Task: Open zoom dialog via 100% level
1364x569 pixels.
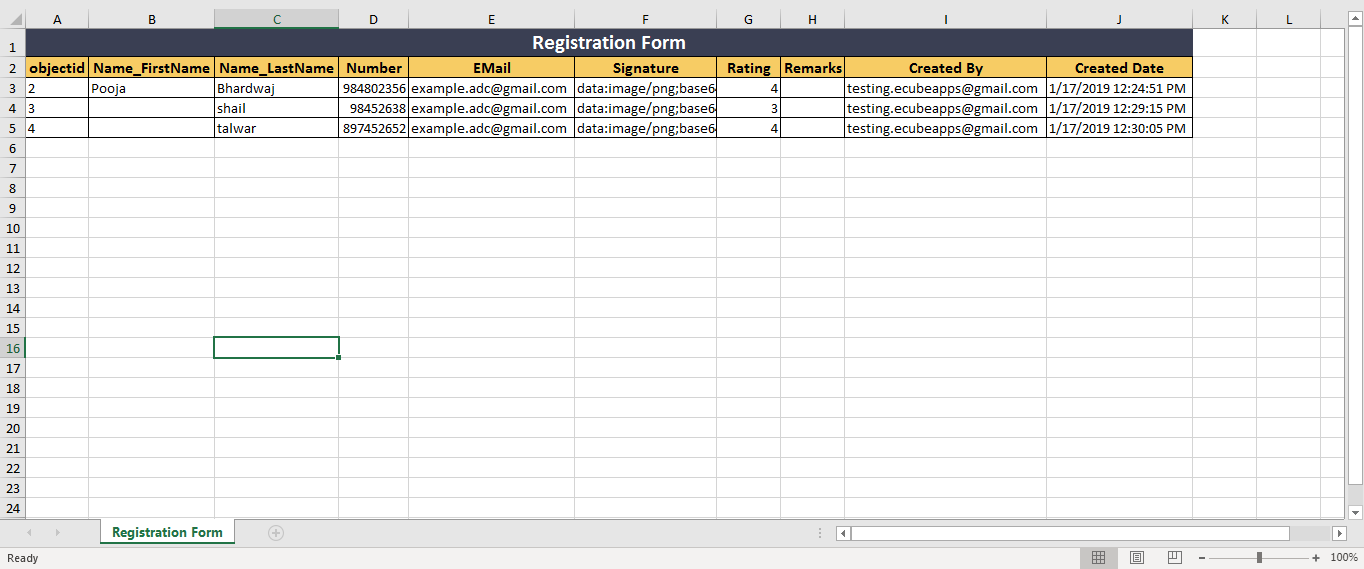Action: [1343, 558]
